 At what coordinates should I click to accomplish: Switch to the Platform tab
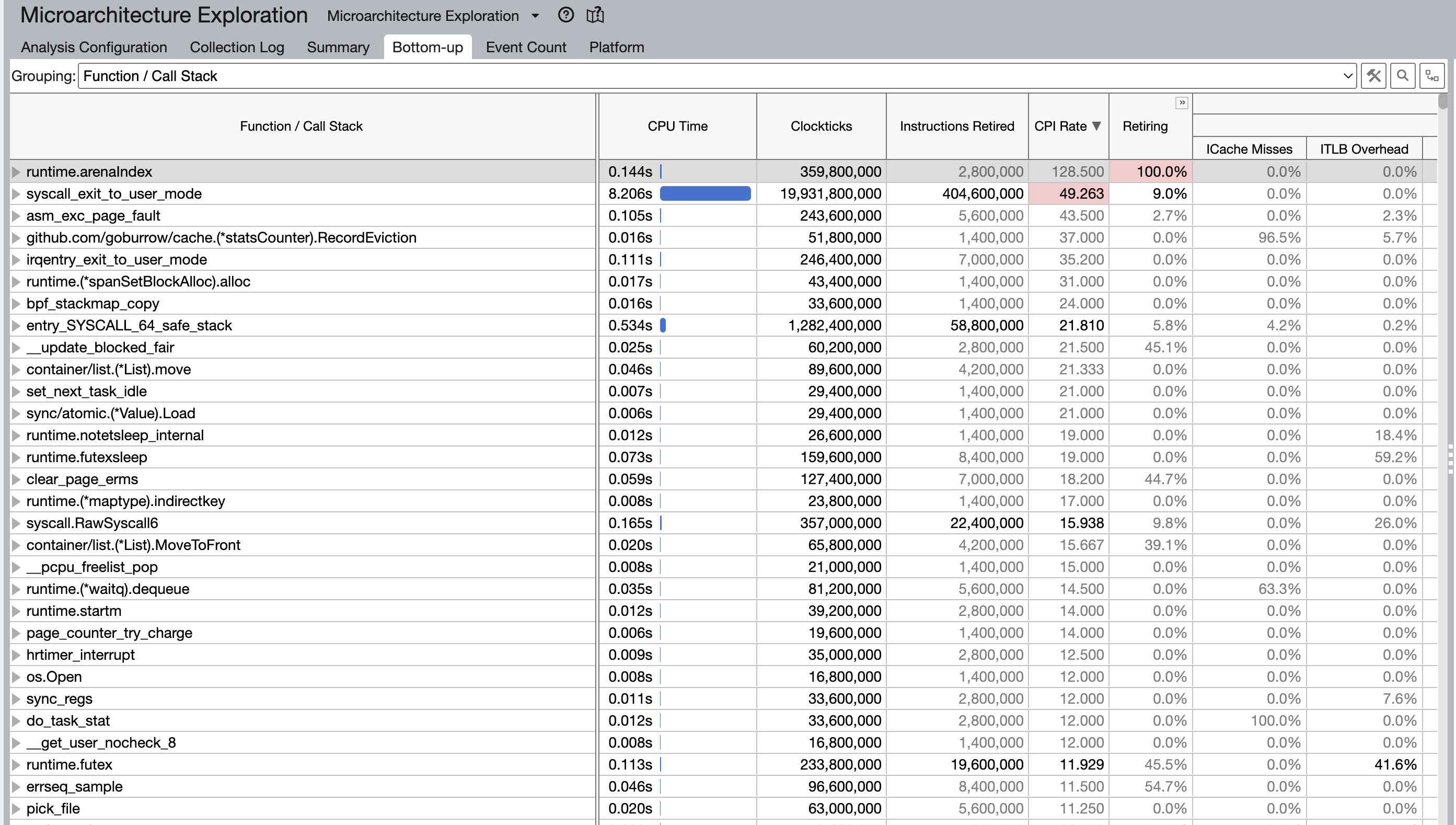coord(616,47)
